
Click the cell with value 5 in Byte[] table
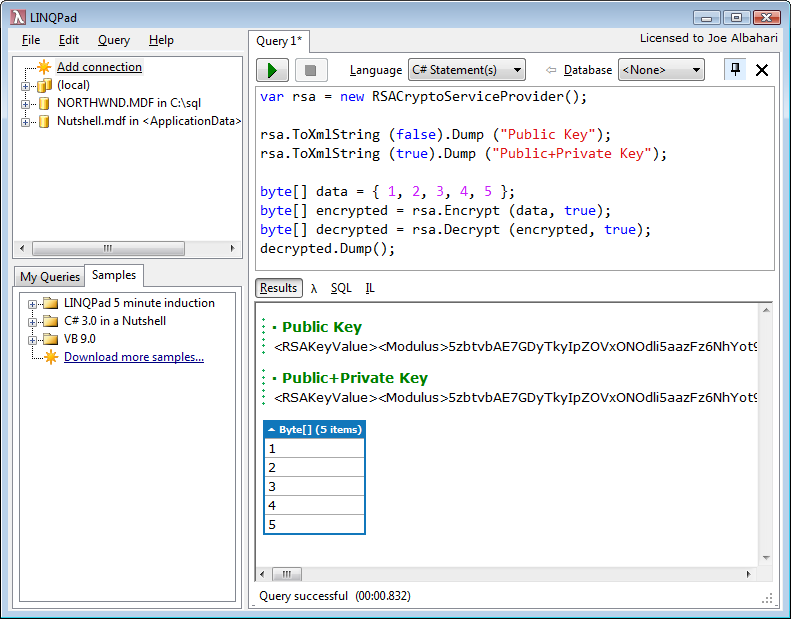pos(314,524)
